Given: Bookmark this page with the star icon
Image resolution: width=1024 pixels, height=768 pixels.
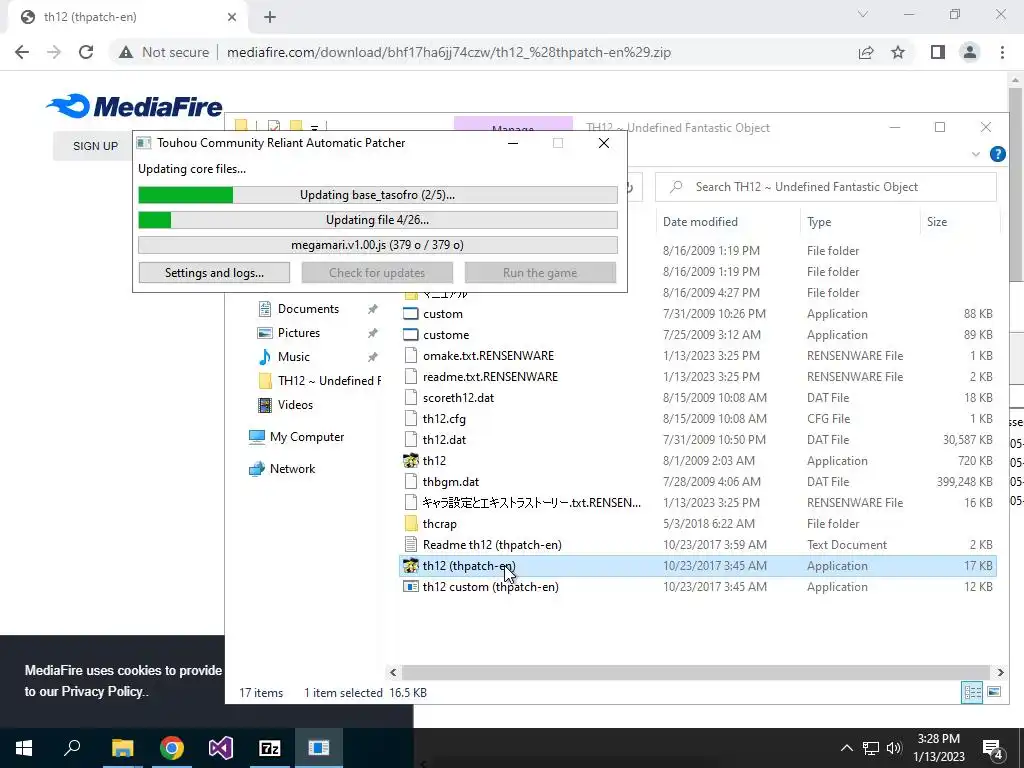Looking at the screenshot, I should (898, 52).
